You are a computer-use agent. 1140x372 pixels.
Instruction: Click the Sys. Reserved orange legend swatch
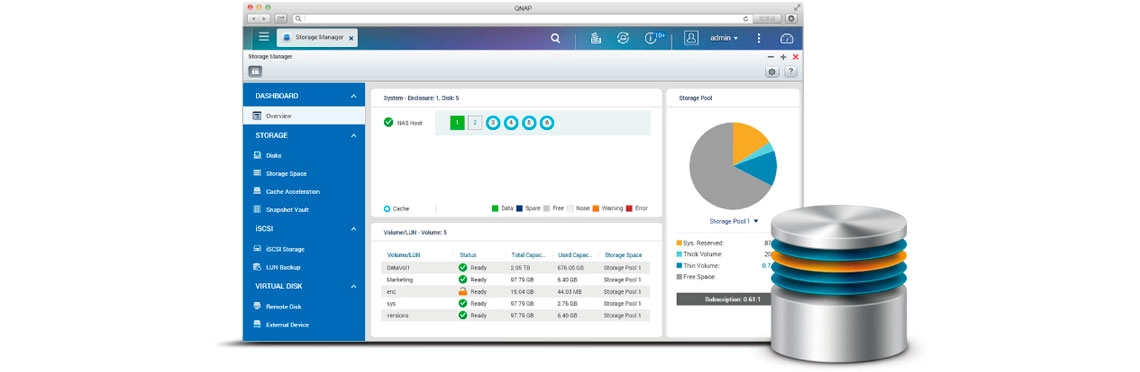680,243
